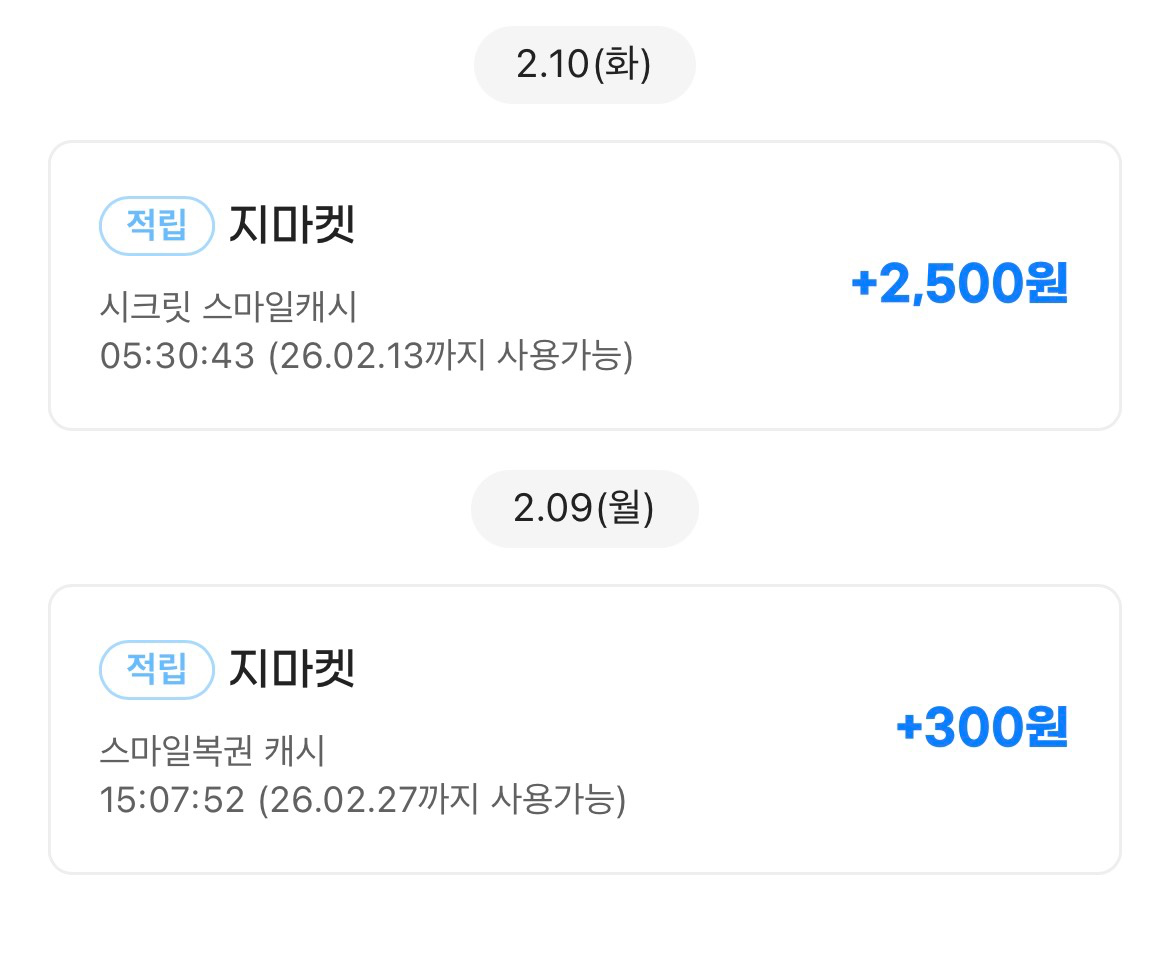This screenshot has width=1170, height=980.
Task: Select the 적립 badge on the +300원 entry
Action: point(157,670)
